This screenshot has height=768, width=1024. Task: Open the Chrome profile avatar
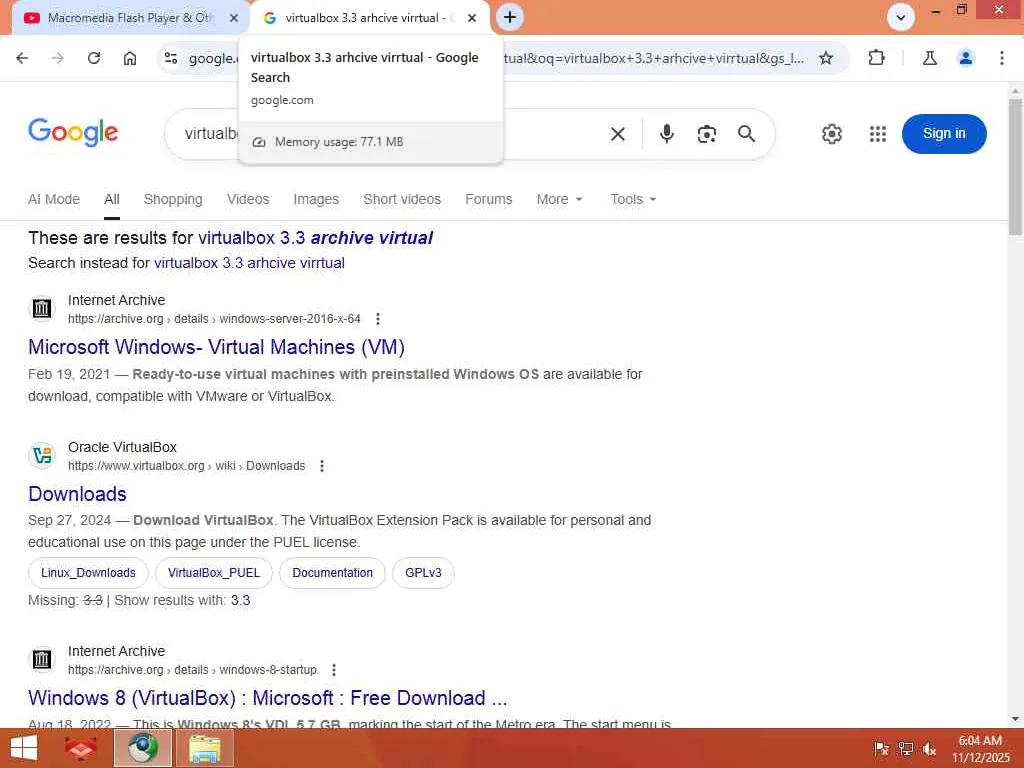coord(965,58)
